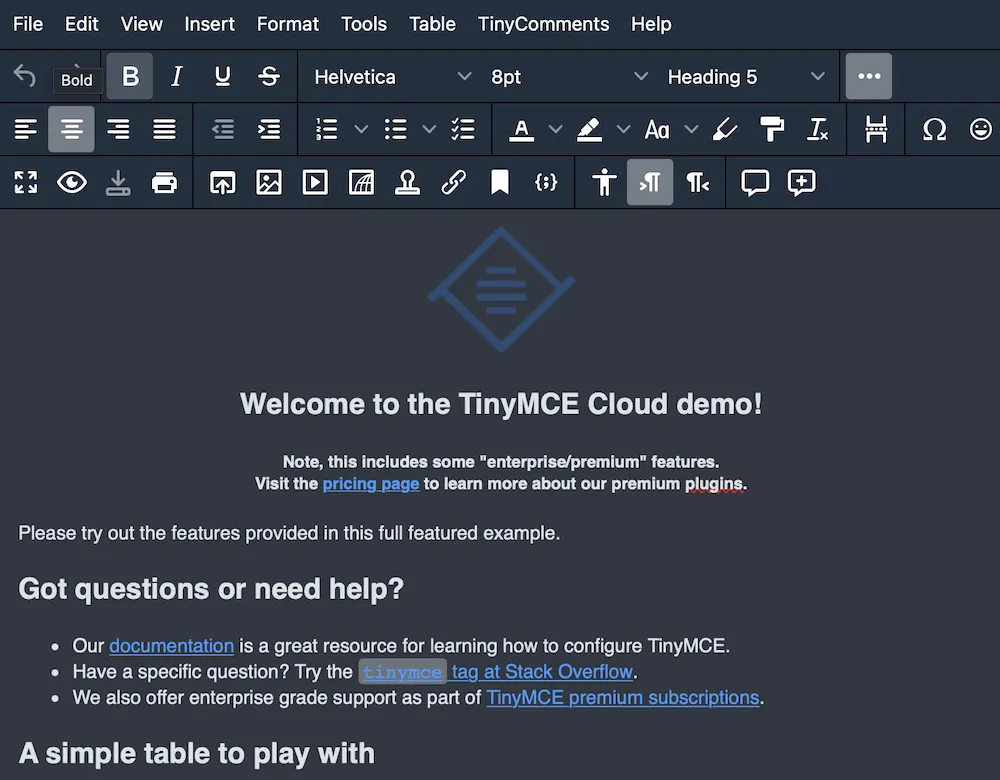This screenshot has height=780, width=1000.
Task: Apply text color with the A icon
Action: pyautogui.click(x=521, y=129)
